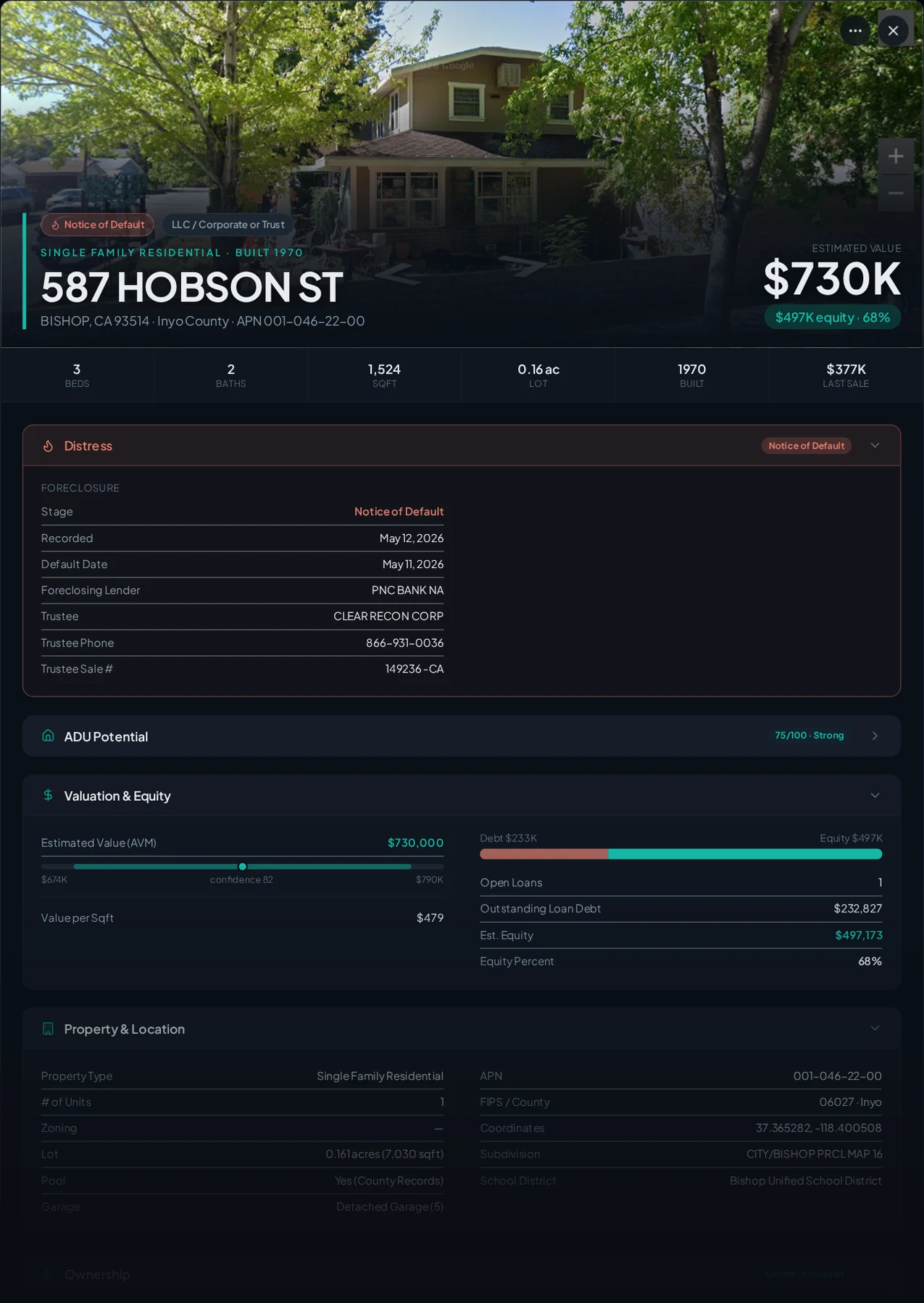This screenshot has height=1303, width=924.
Task: Click the house icon beside ADU Potential
Action: coord(48,736)
